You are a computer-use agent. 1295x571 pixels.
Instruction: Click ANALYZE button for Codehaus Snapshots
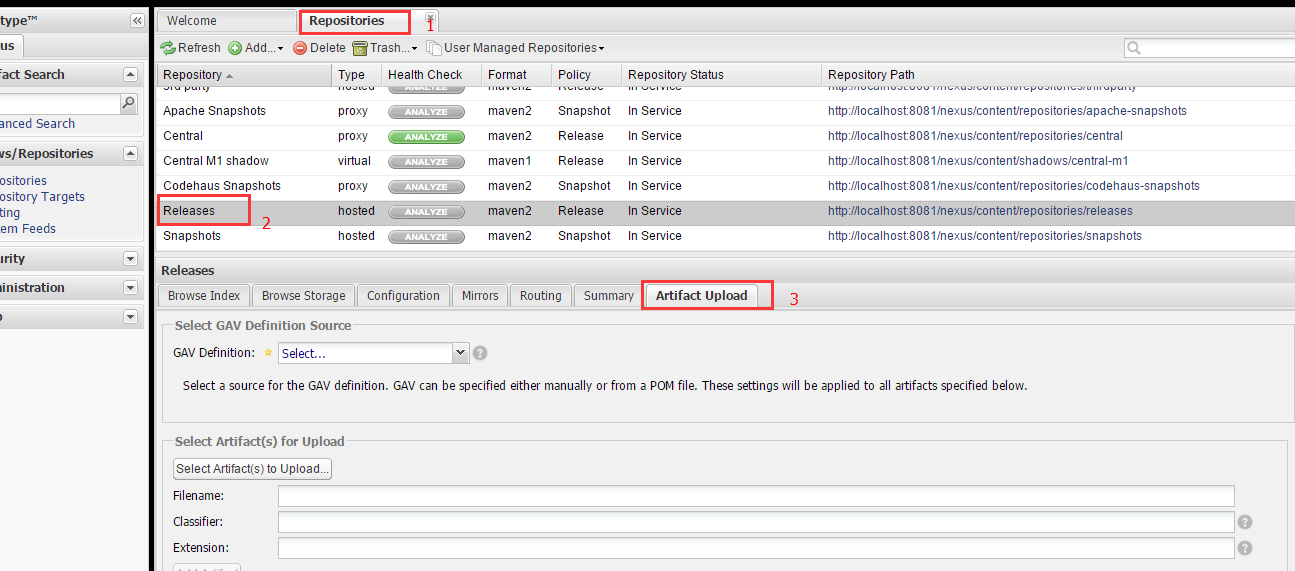click(426, 187)
